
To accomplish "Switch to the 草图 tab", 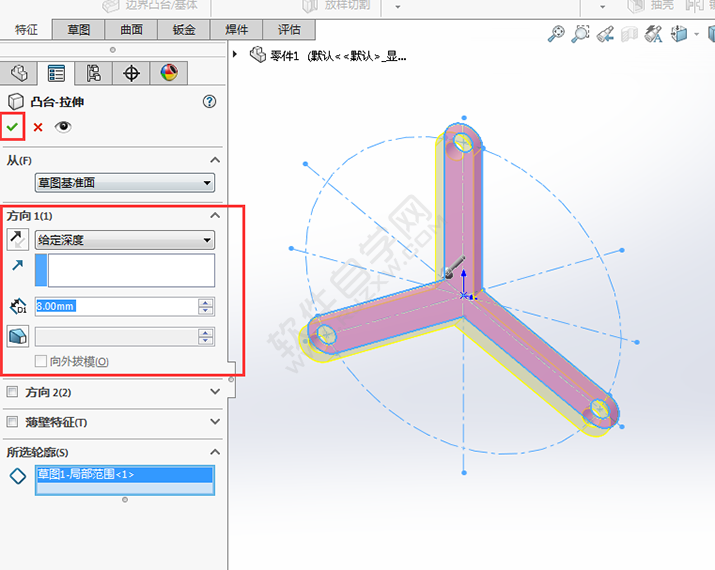I will (x=78, y=30).
